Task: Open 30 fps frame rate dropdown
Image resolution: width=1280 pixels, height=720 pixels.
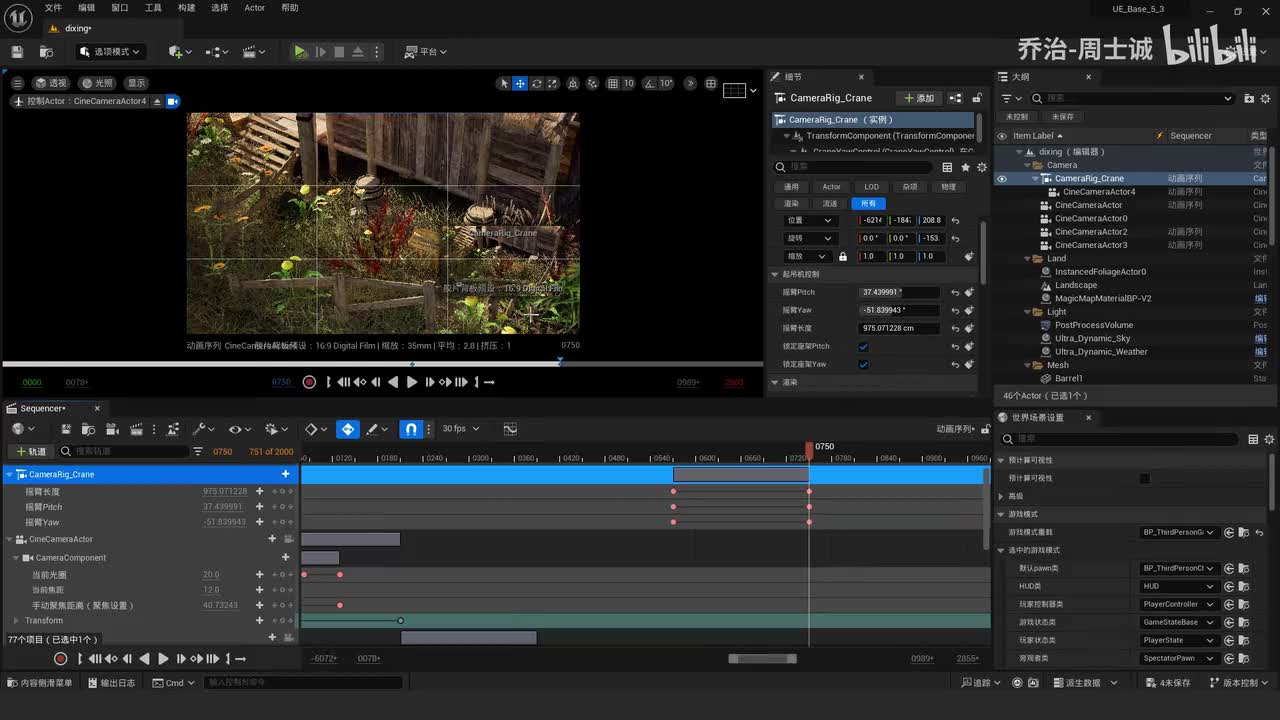Action: pyautogui.click(x=460, y=429)
